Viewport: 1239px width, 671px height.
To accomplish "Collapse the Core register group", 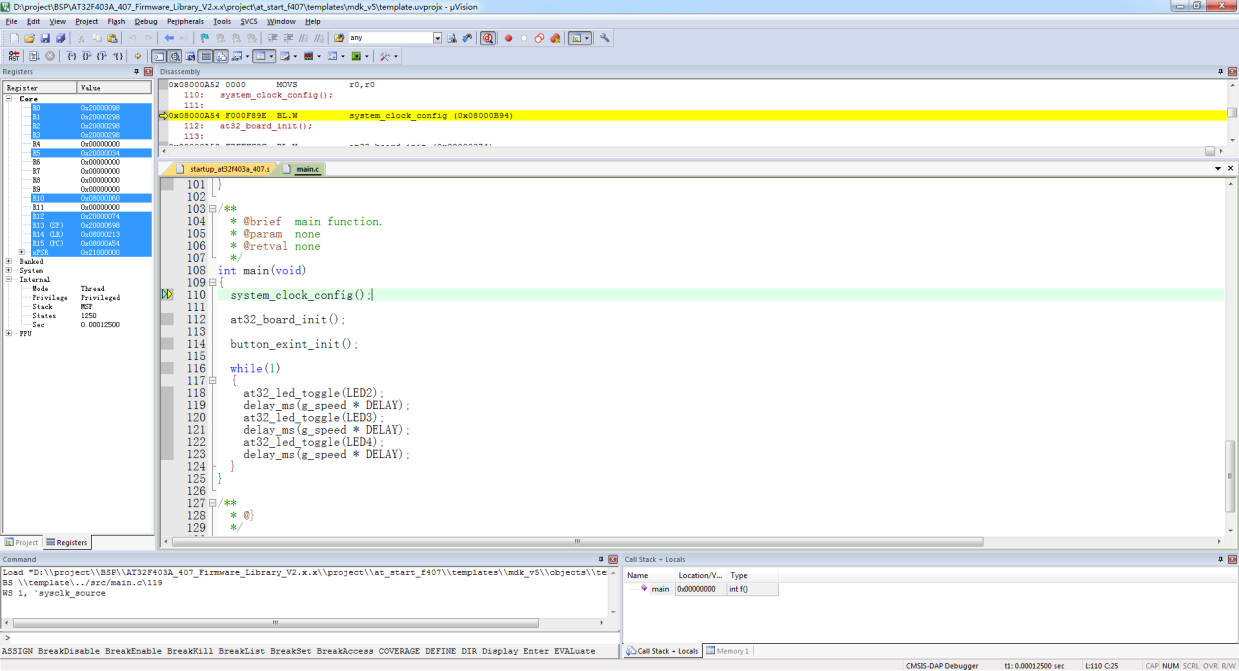I will coord(9,99).
